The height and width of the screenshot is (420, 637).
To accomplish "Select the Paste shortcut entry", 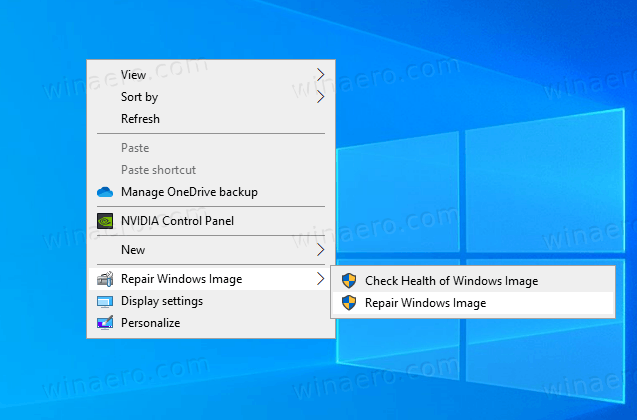I will coord(211,169).
